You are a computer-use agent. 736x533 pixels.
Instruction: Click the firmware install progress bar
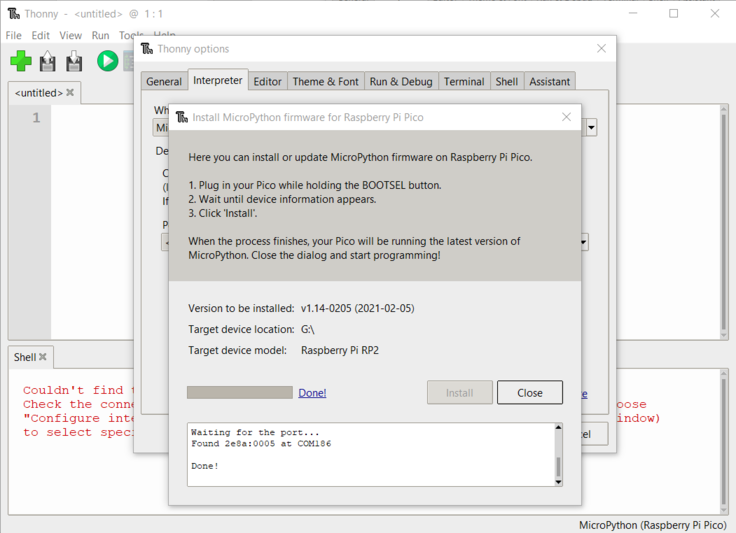click(240, 393)
